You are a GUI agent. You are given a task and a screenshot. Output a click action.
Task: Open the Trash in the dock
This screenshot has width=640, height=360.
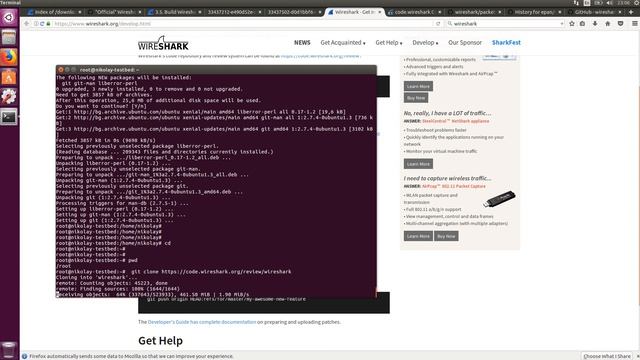(9, 350)
